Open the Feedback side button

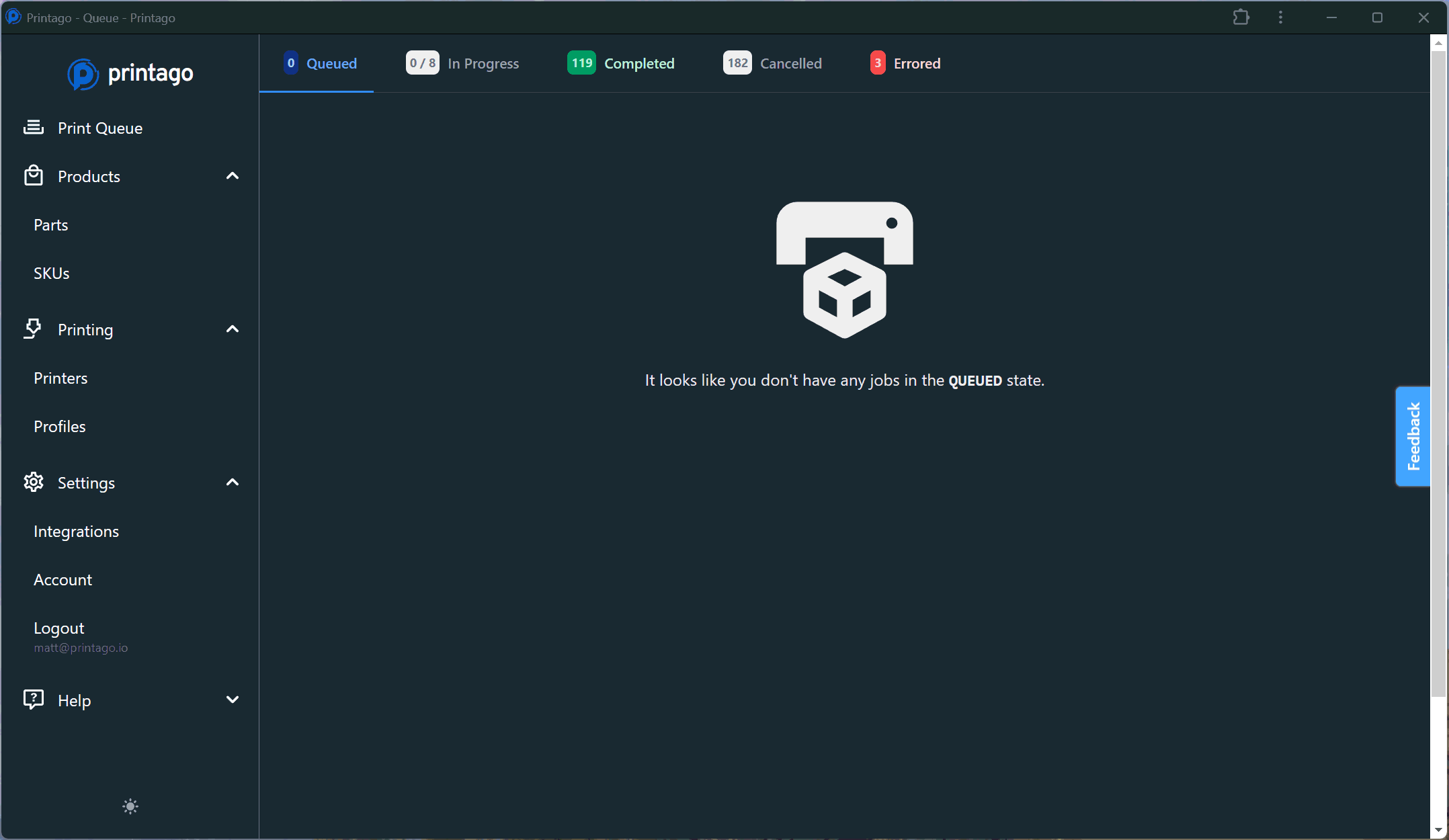coord(1413,436)
